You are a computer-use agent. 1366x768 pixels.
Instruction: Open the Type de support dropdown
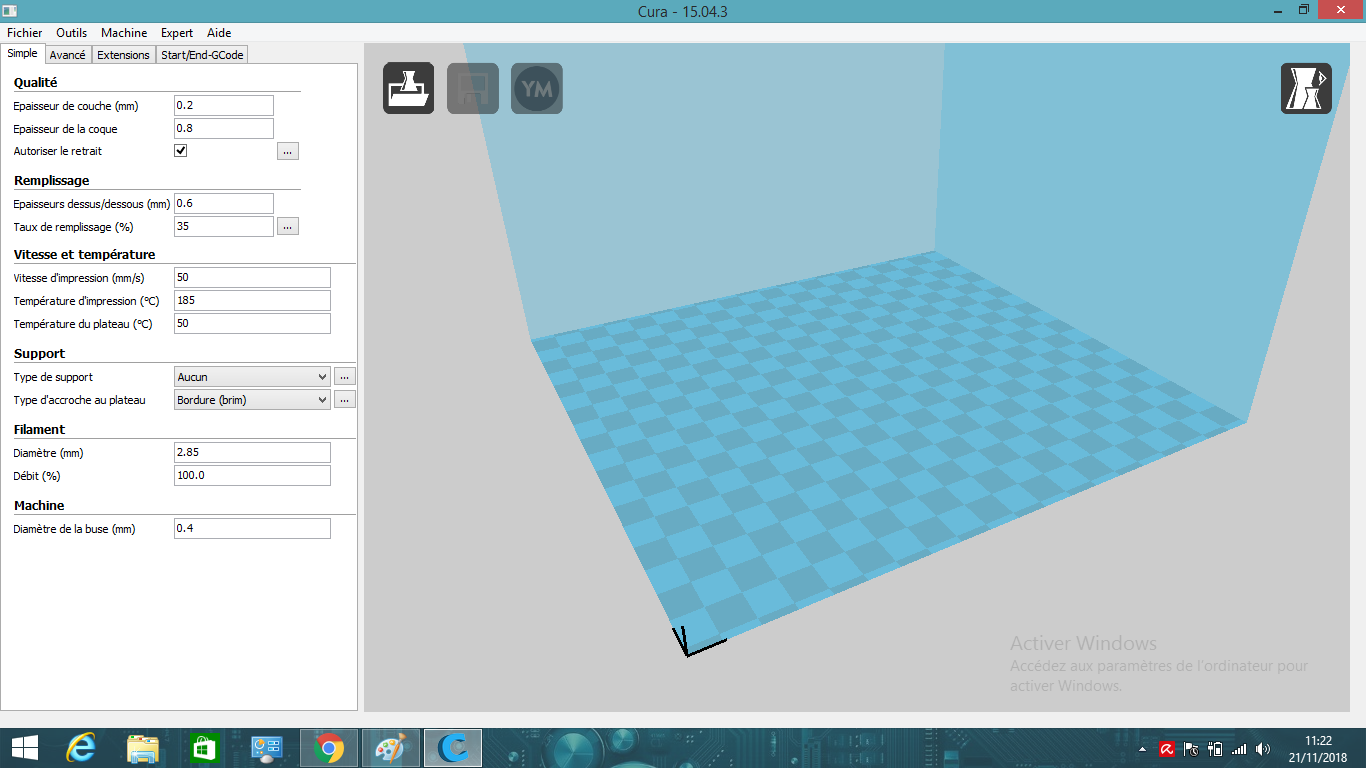coord(252,377)
